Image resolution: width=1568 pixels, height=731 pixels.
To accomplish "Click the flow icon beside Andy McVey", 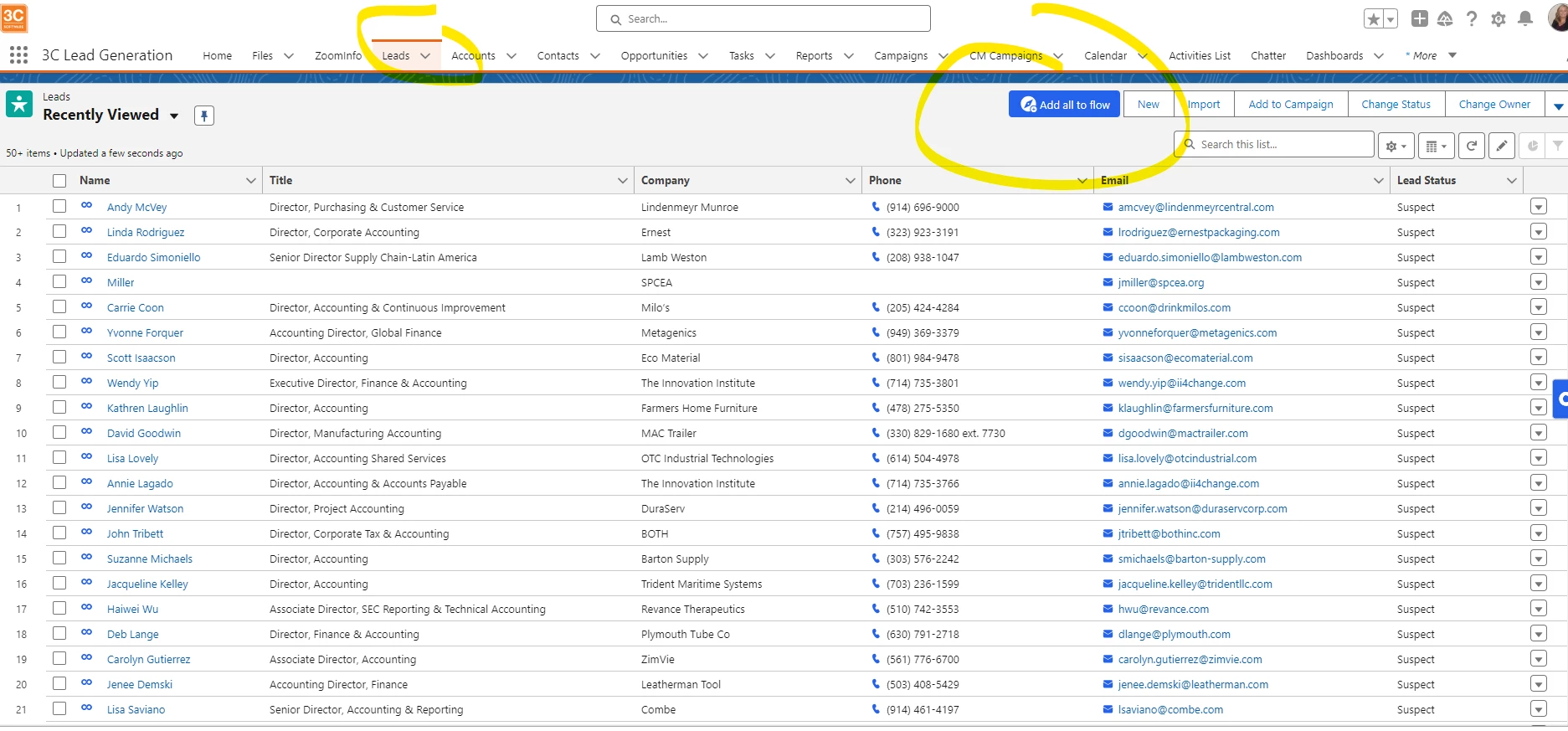I will click(x=86, y=205).
